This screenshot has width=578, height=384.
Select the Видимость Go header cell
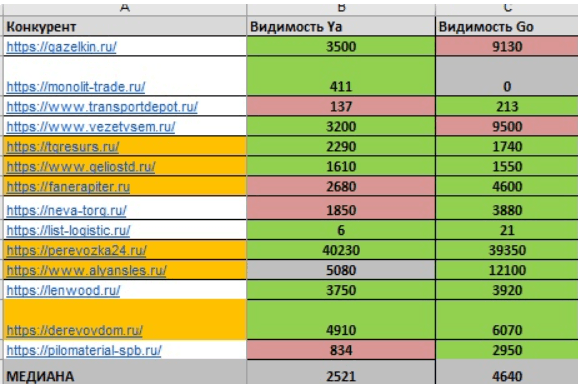507,27
